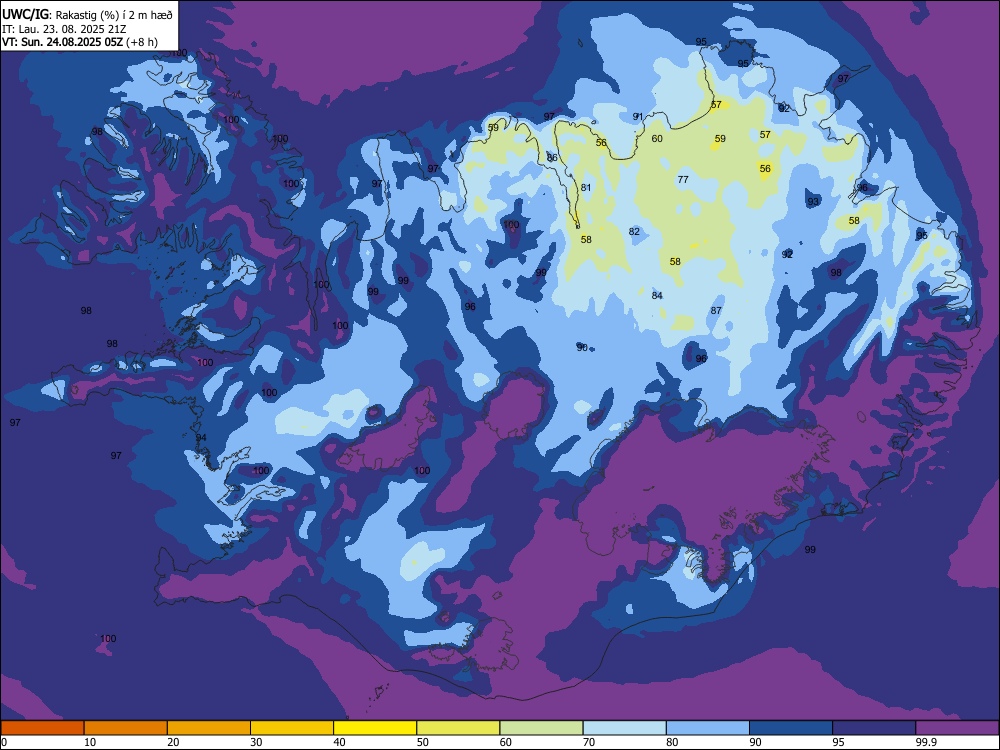Click the legend tick label 50
1000x750 pixels.
pyautogui.click(x=423, y=742)
